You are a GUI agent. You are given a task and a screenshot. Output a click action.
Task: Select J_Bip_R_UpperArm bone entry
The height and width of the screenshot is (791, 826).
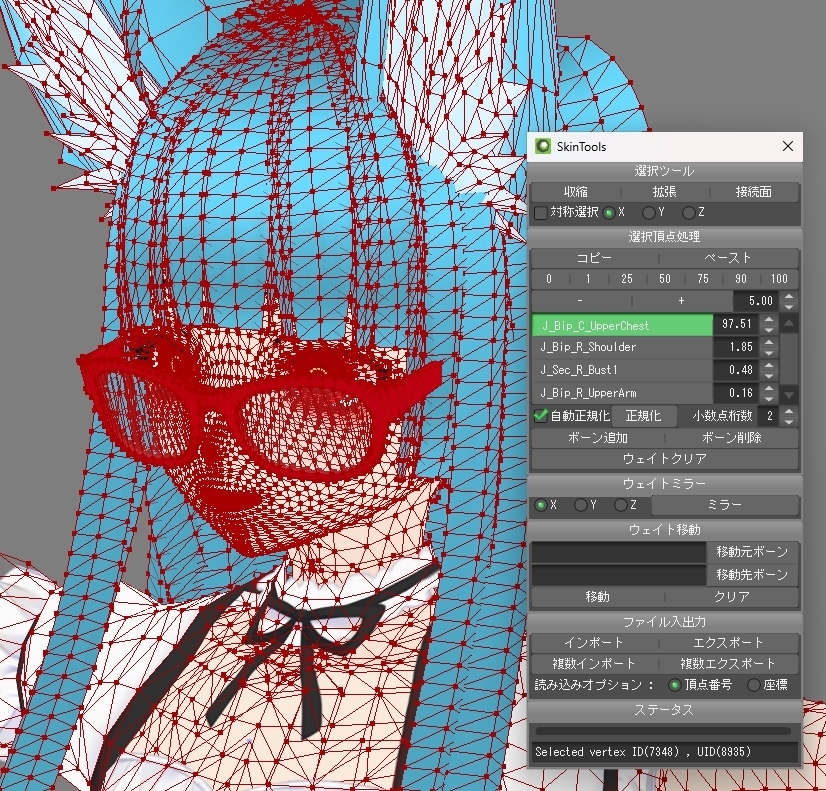[622, 393]
